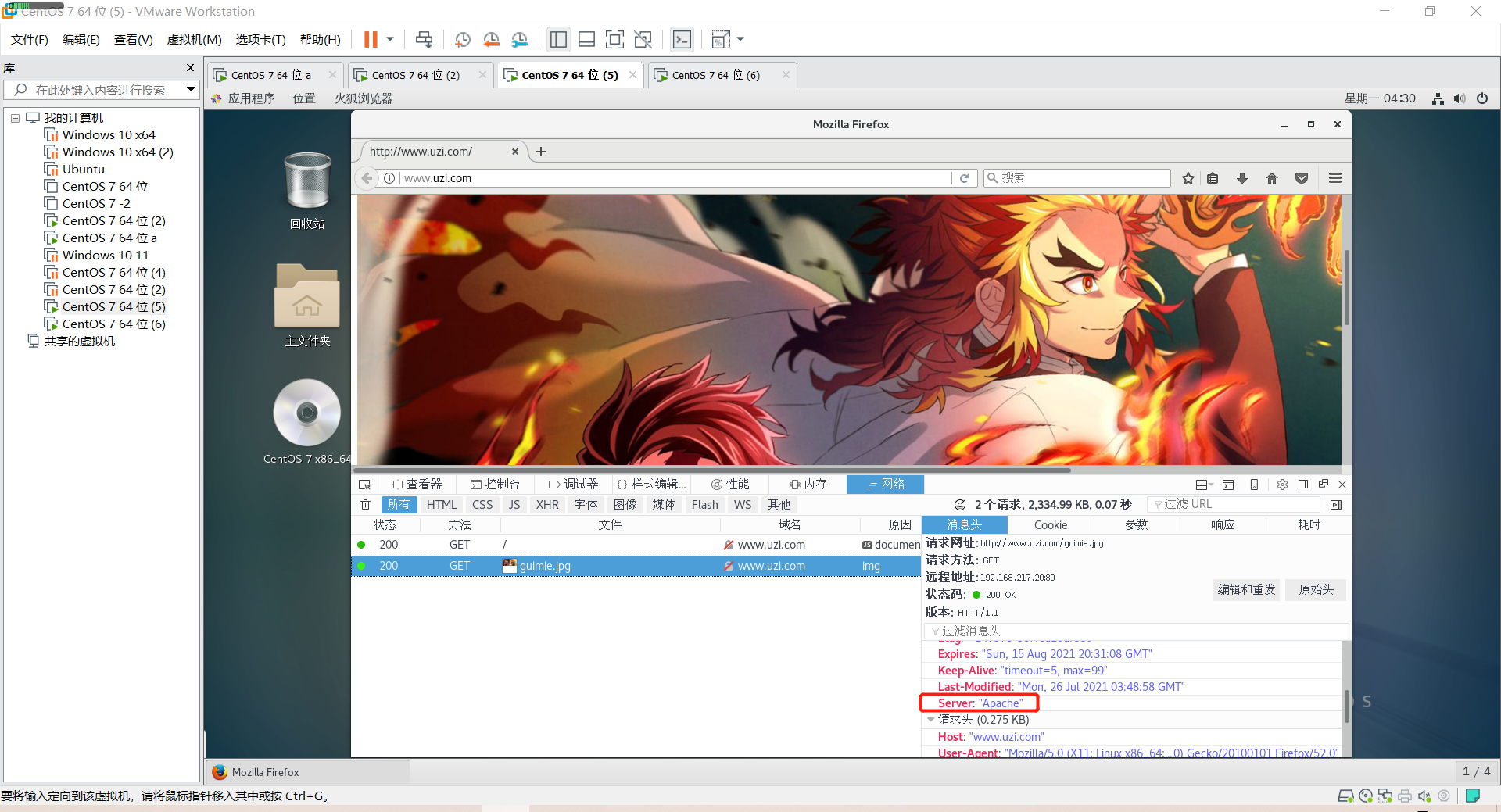The image size is (1501, 812).
Task: Enter VMware full screen mode
Action: 614,40
